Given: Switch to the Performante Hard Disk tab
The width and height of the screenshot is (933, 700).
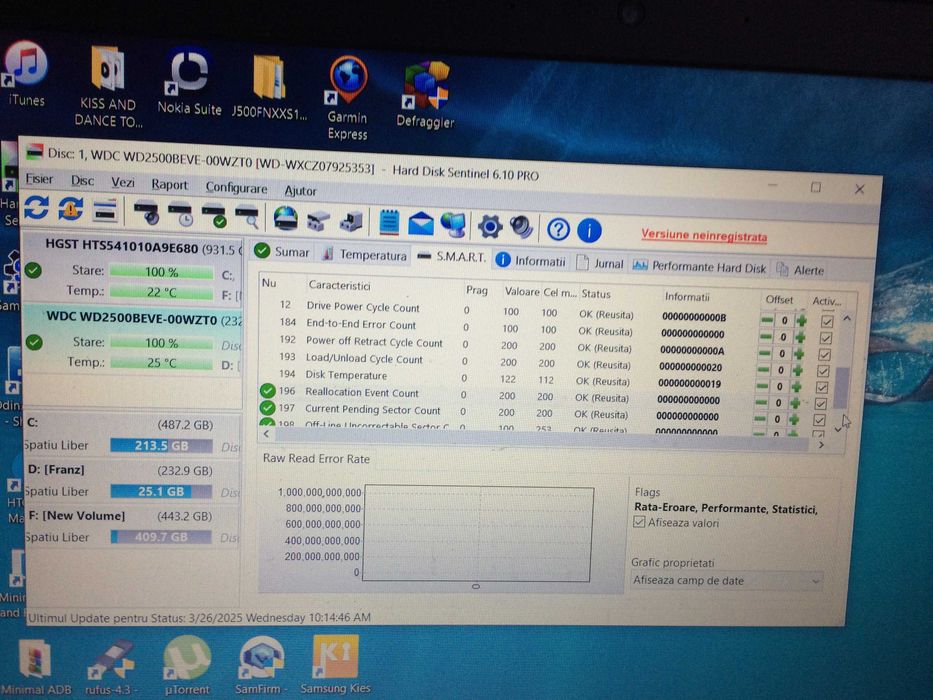Looking at the screenshot, I should click(x=699, y=267).
